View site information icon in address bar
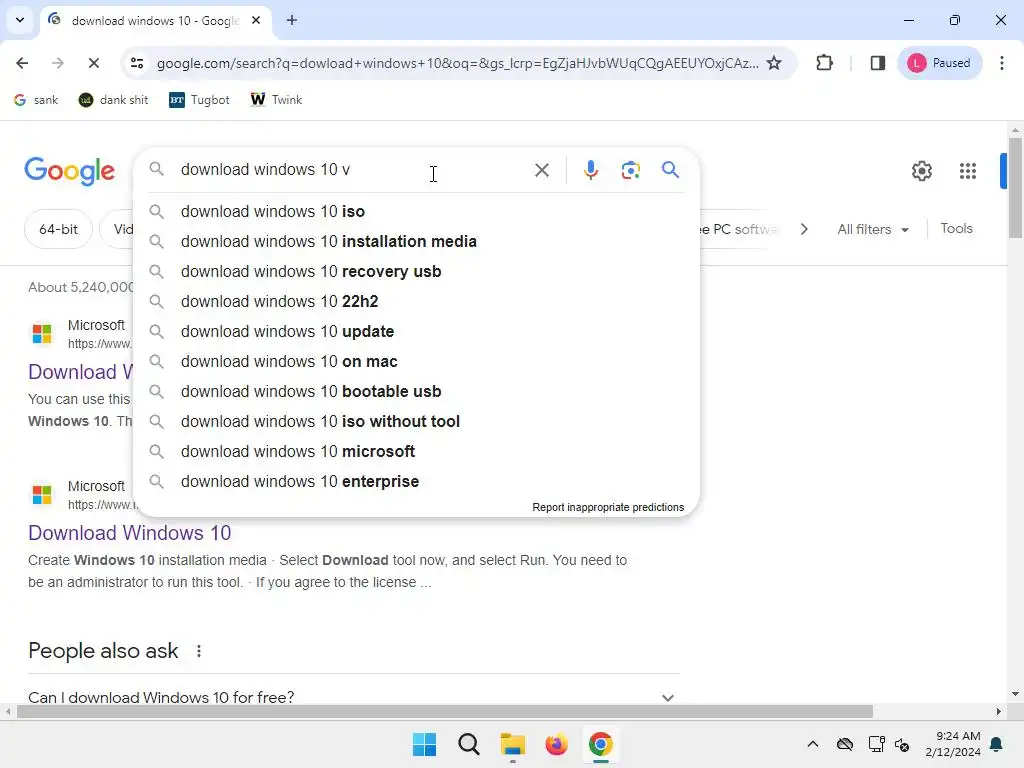Viewport: 1024px width, 768px height. pos(137,63)
